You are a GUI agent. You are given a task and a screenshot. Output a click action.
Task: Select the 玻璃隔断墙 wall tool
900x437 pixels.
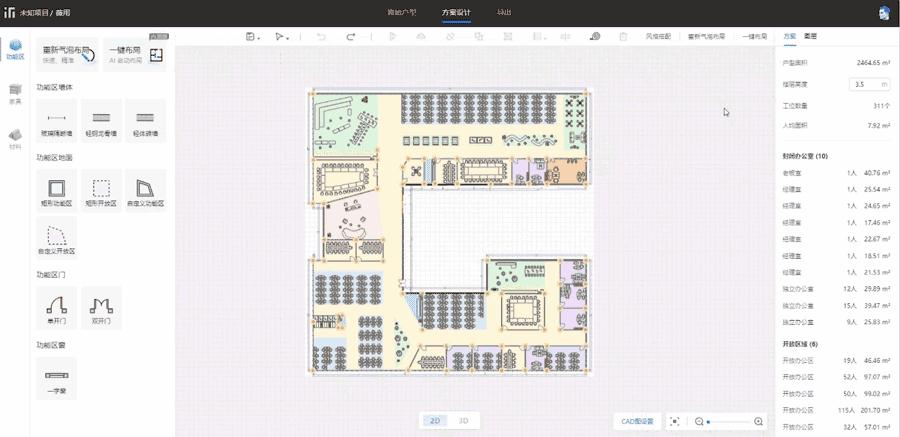(x=56, y=121)
